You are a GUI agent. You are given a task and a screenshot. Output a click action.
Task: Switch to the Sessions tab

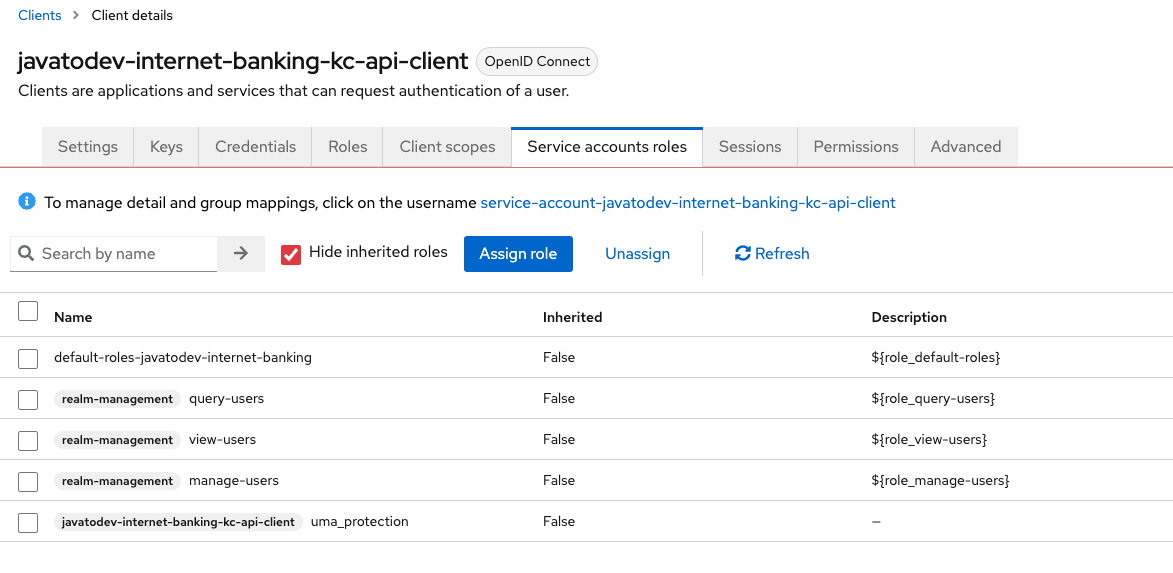click(750, 147)
